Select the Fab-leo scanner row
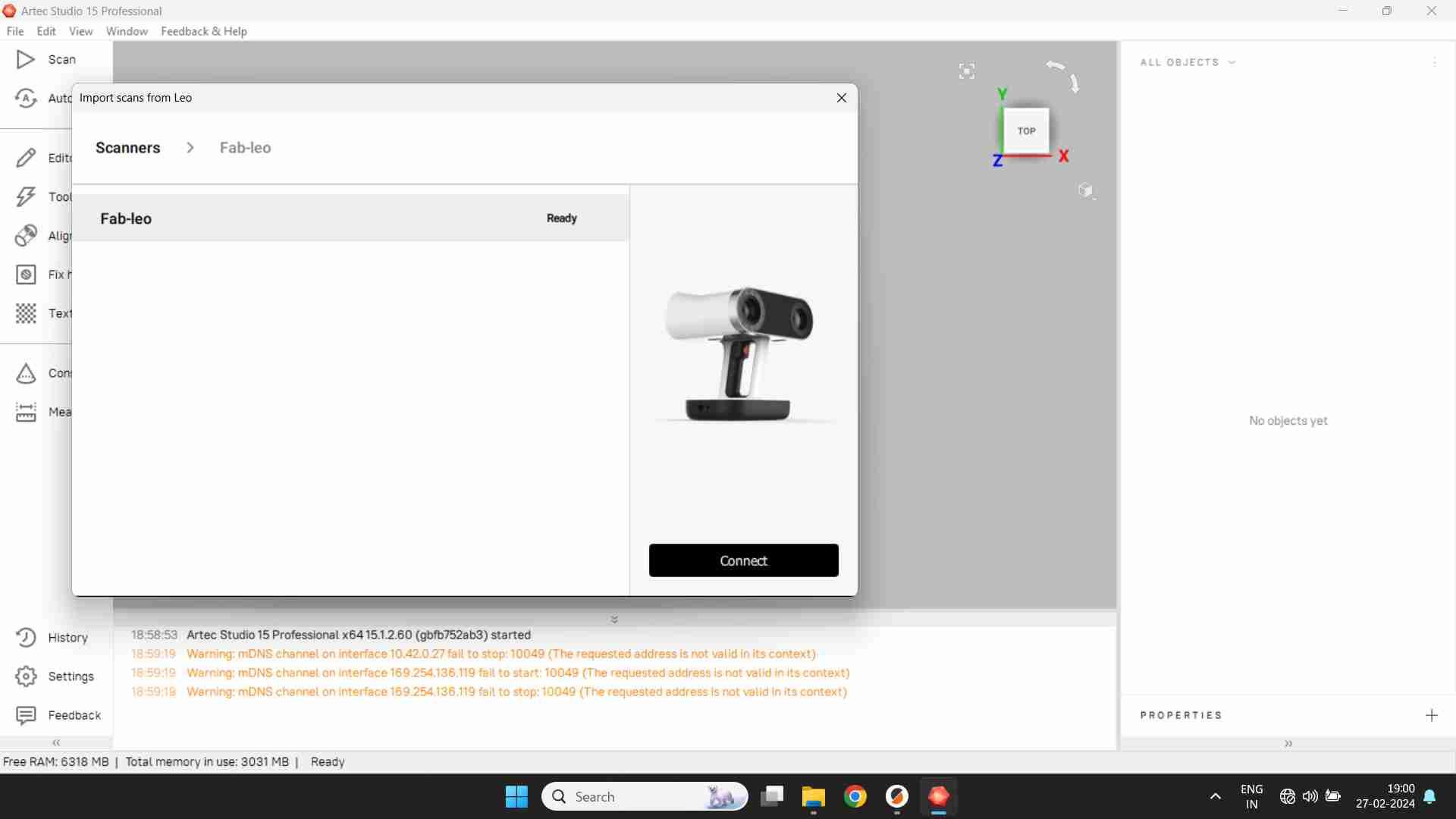 click(x=350, y=218)
